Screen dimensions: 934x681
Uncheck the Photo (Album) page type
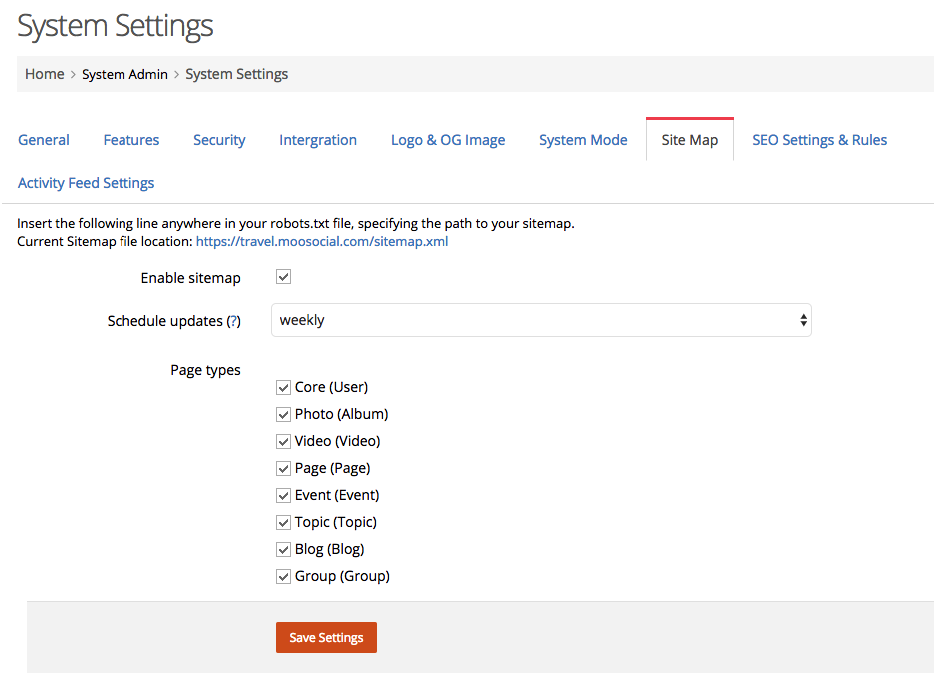[284, 415]
